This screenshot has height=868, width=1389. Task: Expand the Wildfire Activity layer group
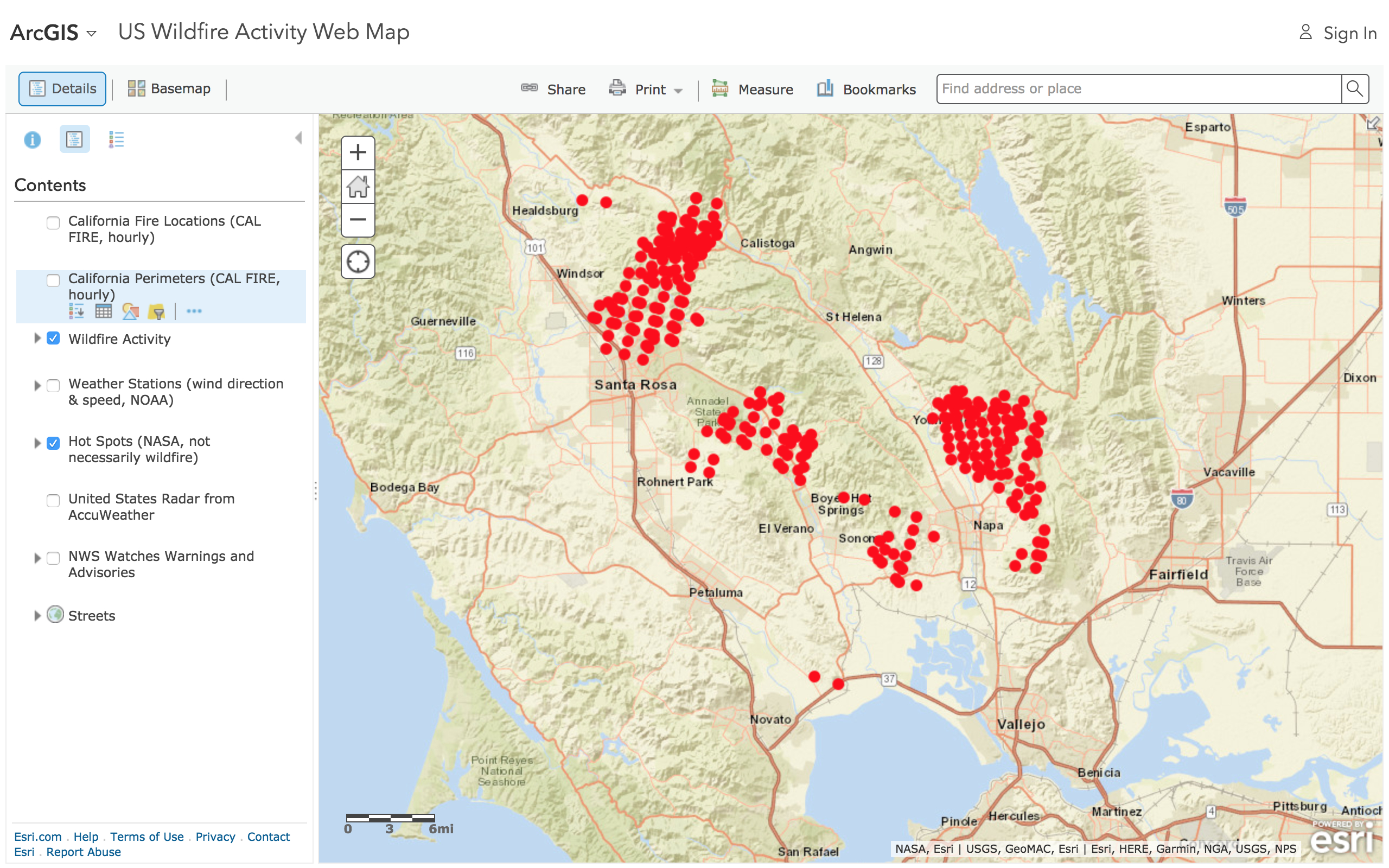point(37,339)
